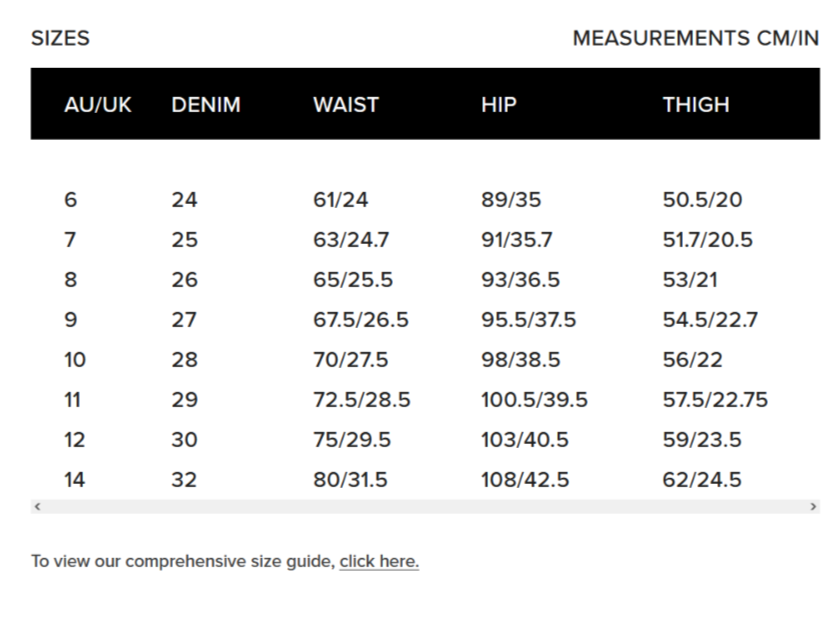Select AU/UK size 14 cell
Screen dimensions: 840x626
(75, 480)
